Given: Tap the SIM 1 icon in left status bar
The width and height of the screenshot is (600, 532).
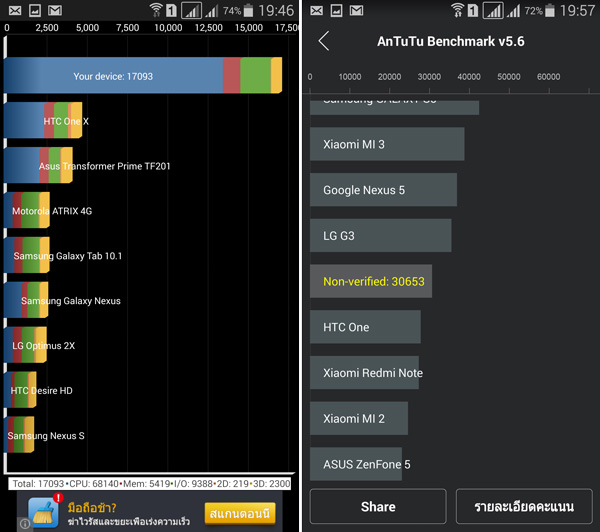Looking at the screenshot, I should point(171,10).
